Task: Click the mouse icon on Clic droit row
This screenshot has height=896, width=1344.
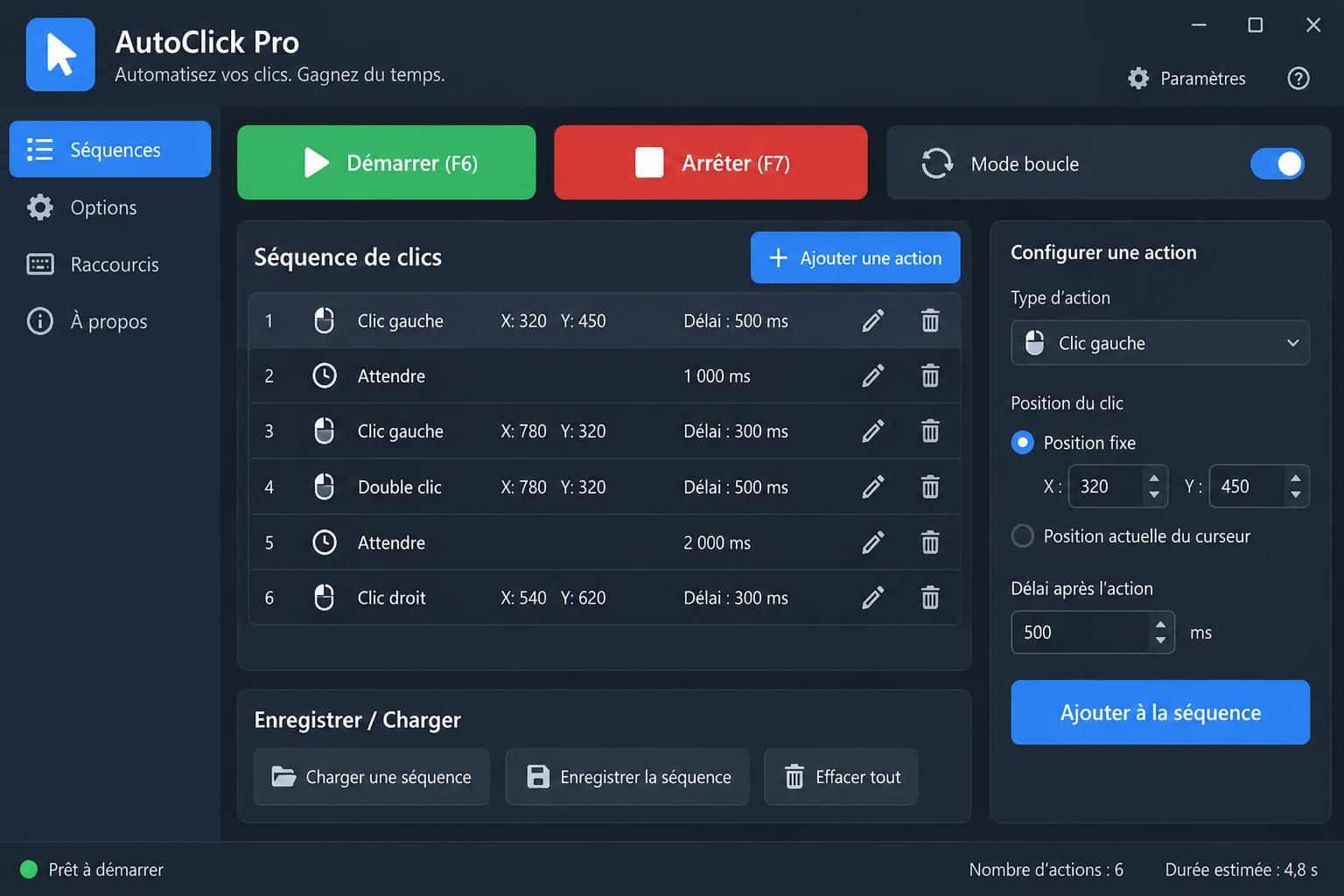Action: [x=324, y=598]
